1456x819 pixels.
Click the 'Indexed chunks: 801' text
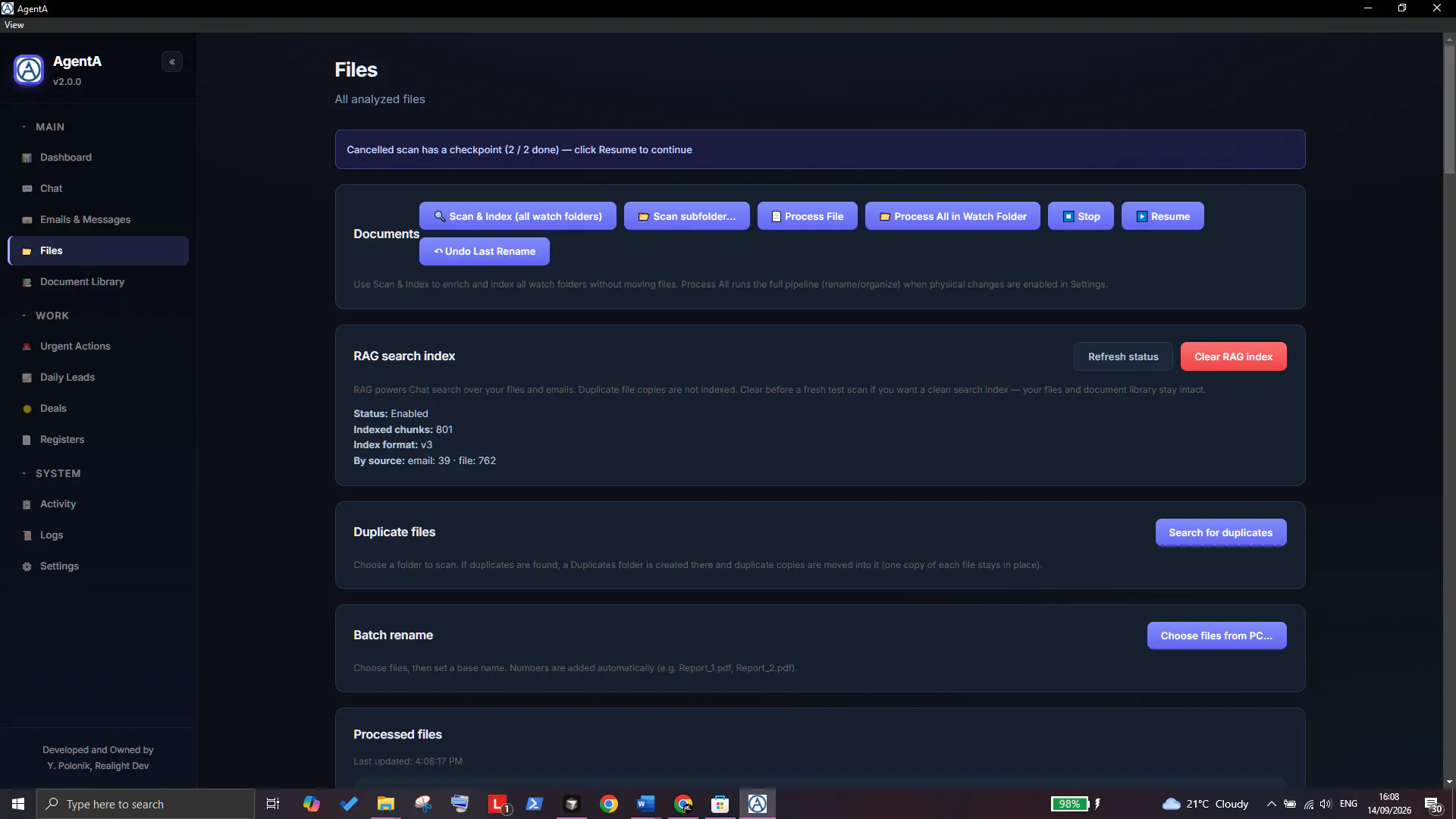coord(403,429)
